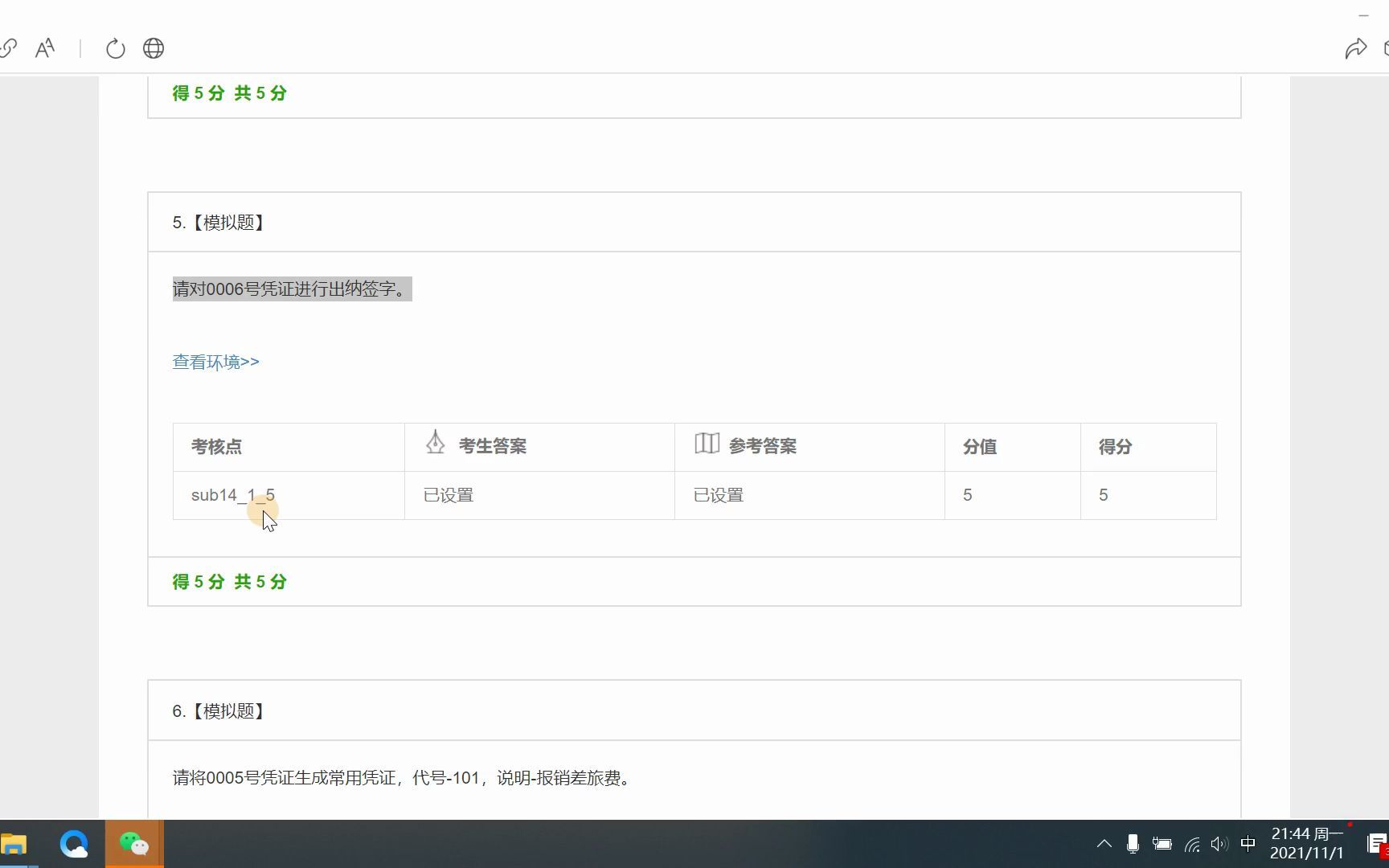The width and height of the screenshot is (1389, 868).
Task: Show hidden tray icons with the caret
Action: 1104,844
